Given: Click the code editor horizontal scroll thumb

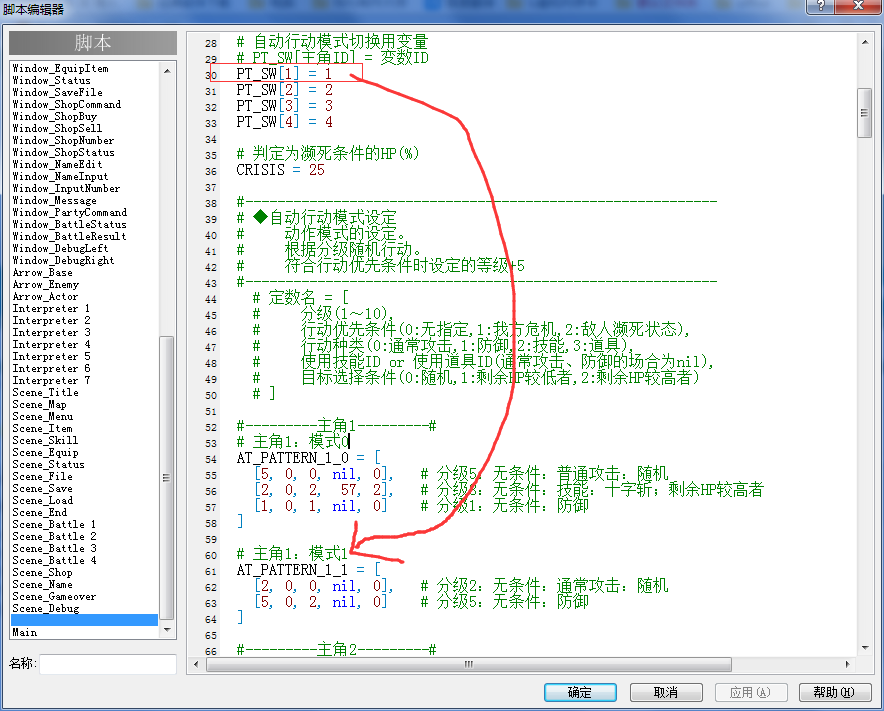Looking at the screenshot, I should click(469, 664).
